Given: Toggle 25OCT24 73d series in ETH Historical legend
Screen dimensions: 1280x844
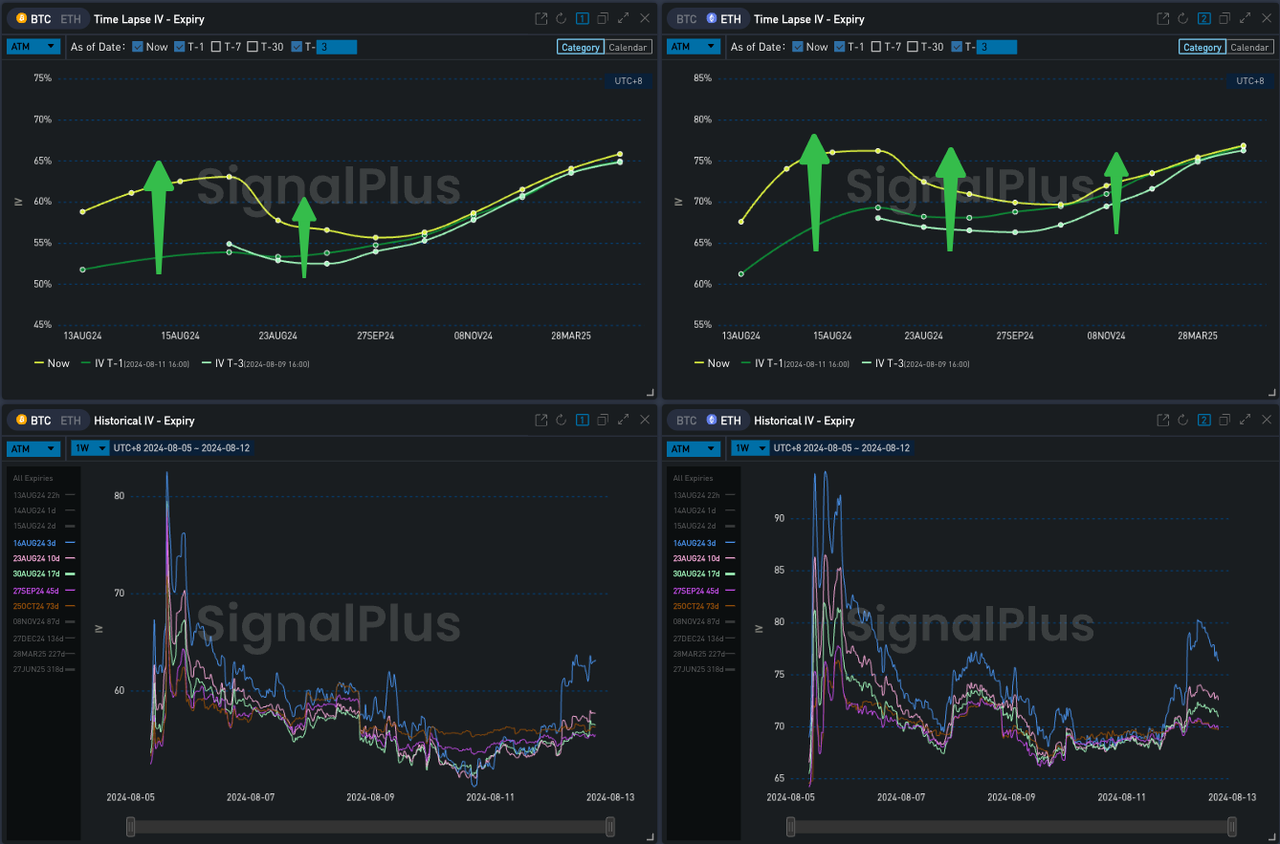Looking at the screenshot, I should point(703,606).
